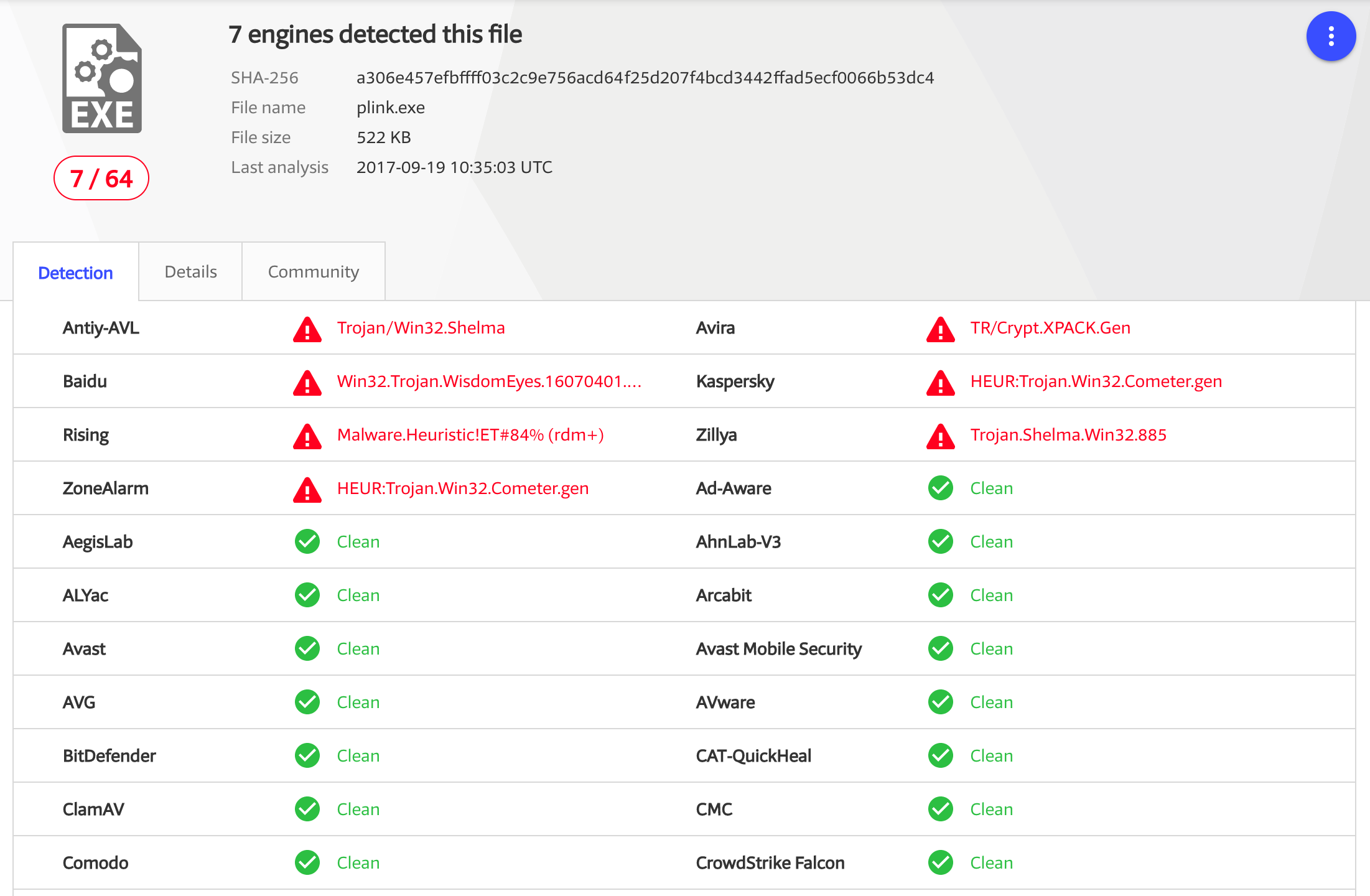
Task: Click the warning icon in the Avira row
Action: pyautogui.click(x=941, y=329)
